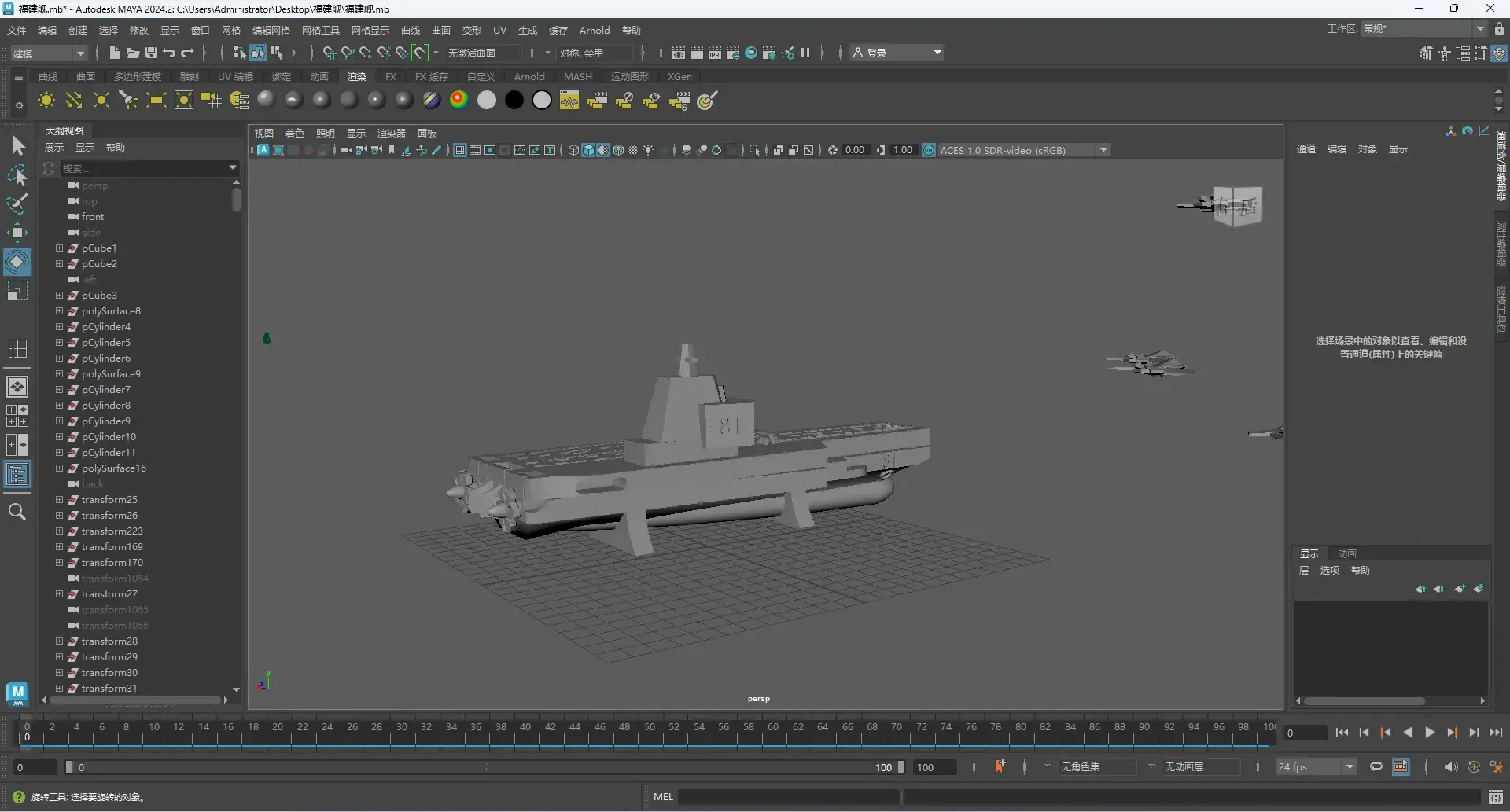Create a directional light from the shelf
The width and height of the screenshot is (1510, 812).
[74, 101]
